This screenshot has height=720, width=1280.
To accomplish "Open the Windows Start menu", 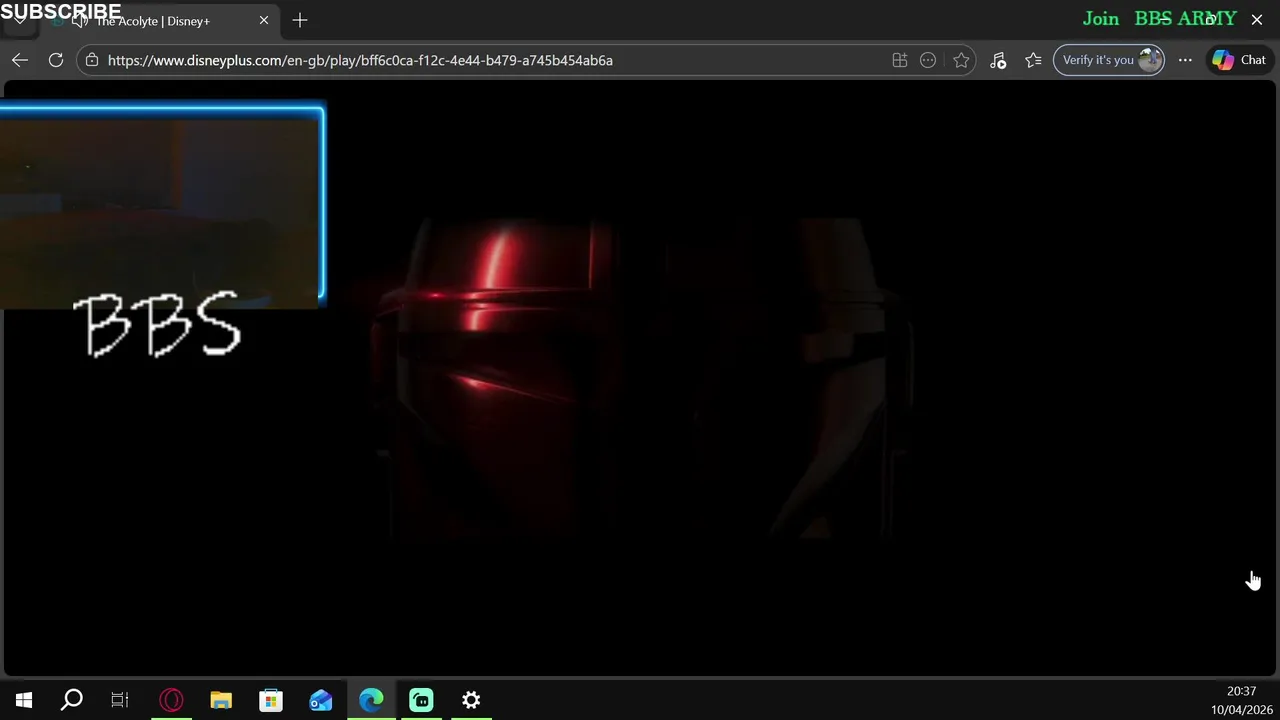I will (x=24, y=700).
